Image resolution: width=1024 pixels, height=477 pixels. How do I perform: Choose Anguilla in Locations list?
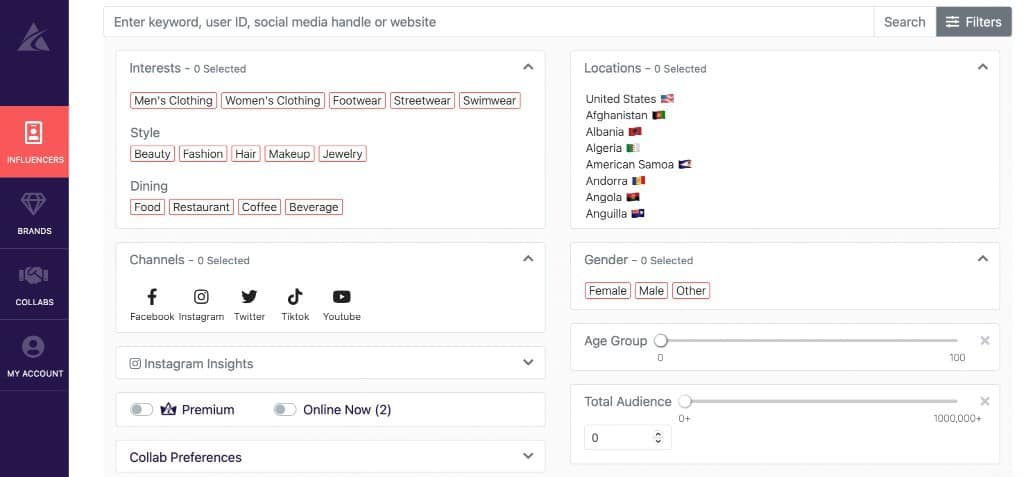tap(615, 213)
